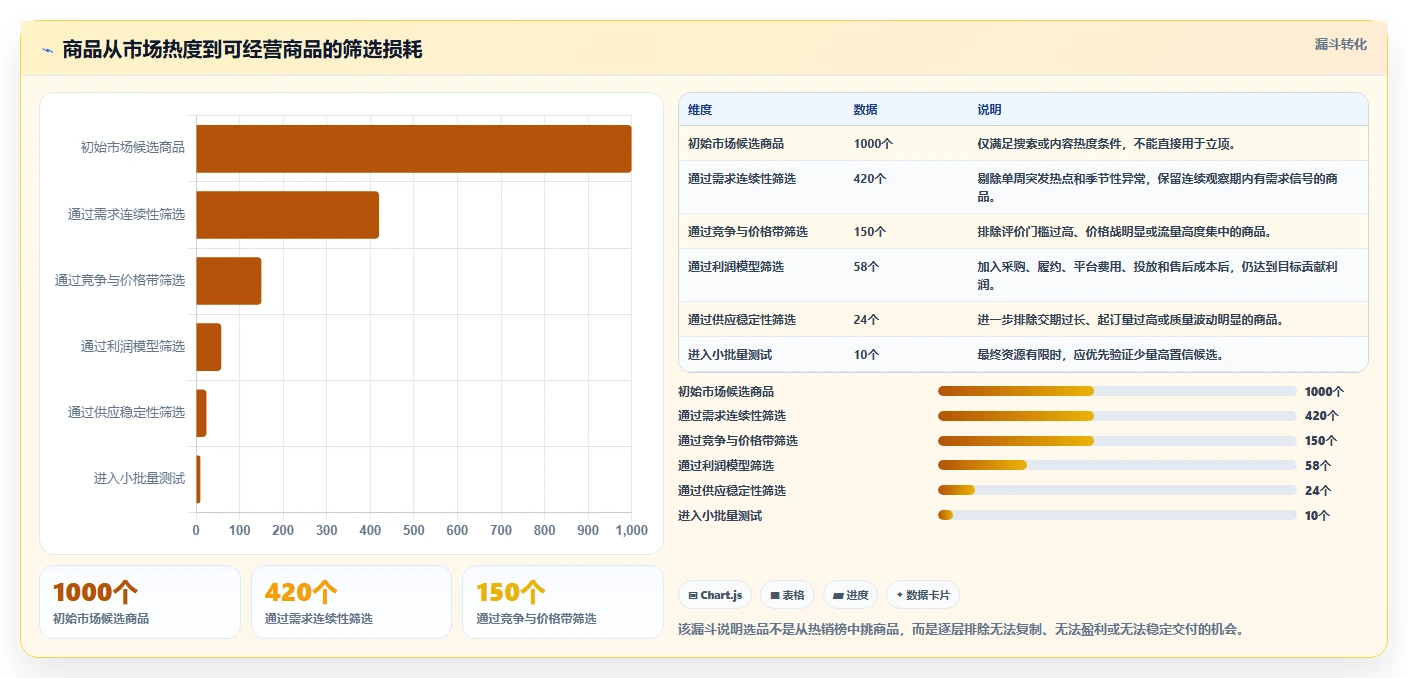1408x678 pixels.
Task: Click the funnel icon beside the page title
Action: [48, 50]
